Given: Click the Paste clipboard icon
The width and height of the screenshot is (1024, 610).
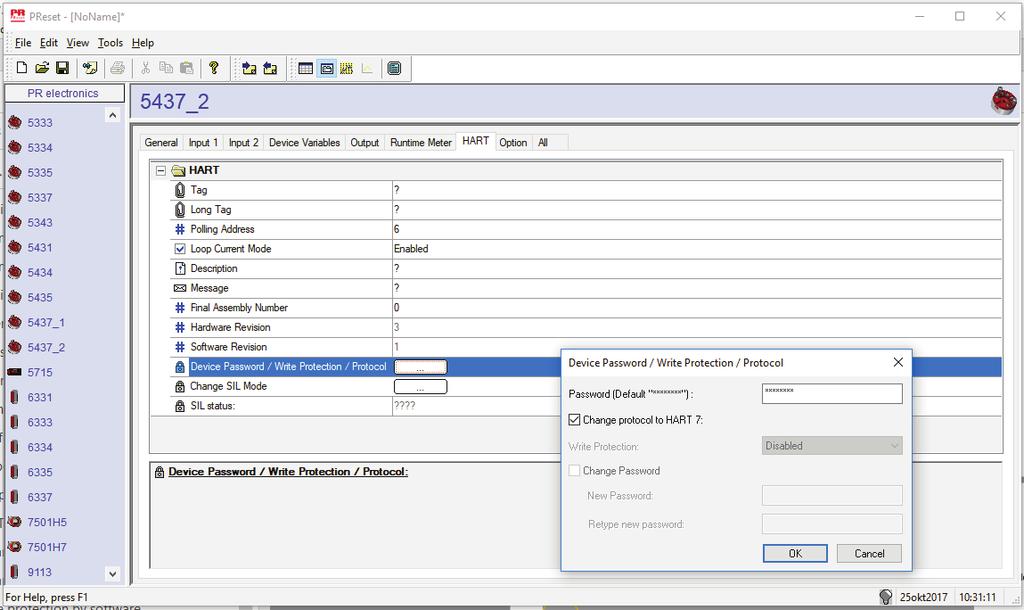Looking at the screenshot, I should tap(187, 68).
